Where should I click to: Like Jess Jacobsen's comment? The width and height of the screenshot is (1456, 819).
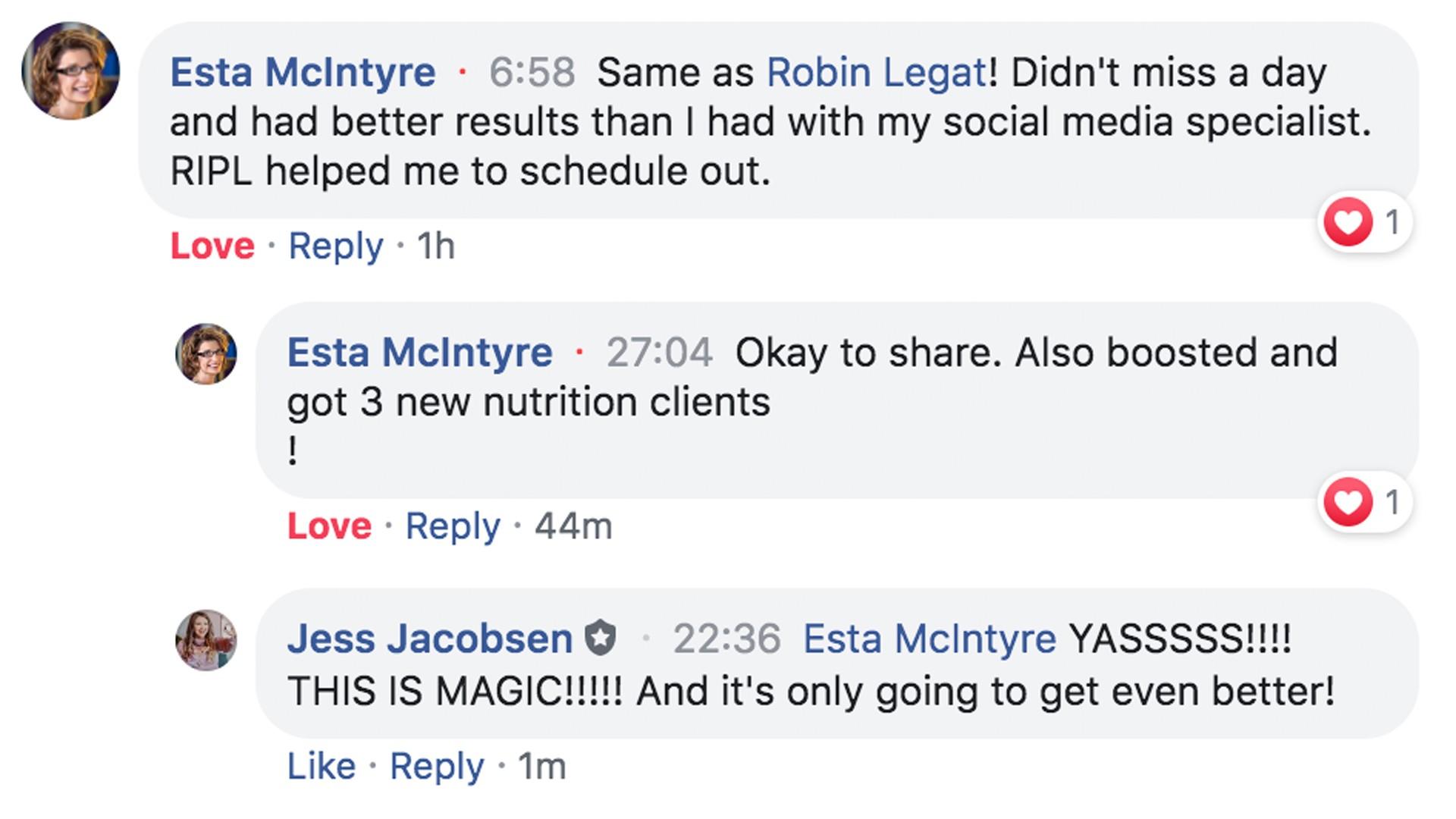click(x=321, y=767)
